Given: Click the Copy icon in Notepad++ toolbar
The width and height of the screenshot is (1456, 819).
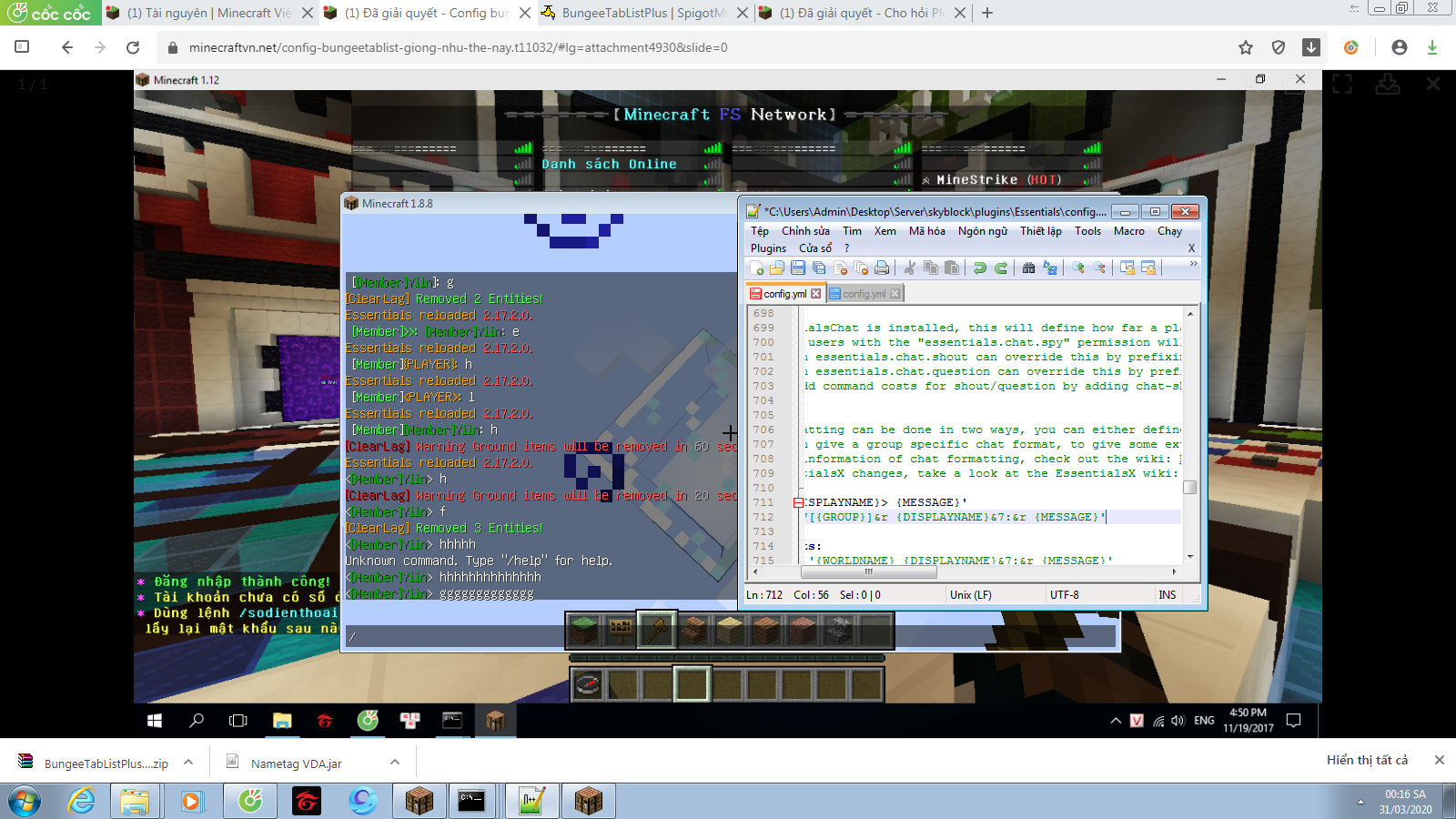Looking at the screenshot, I should point(930,268).
